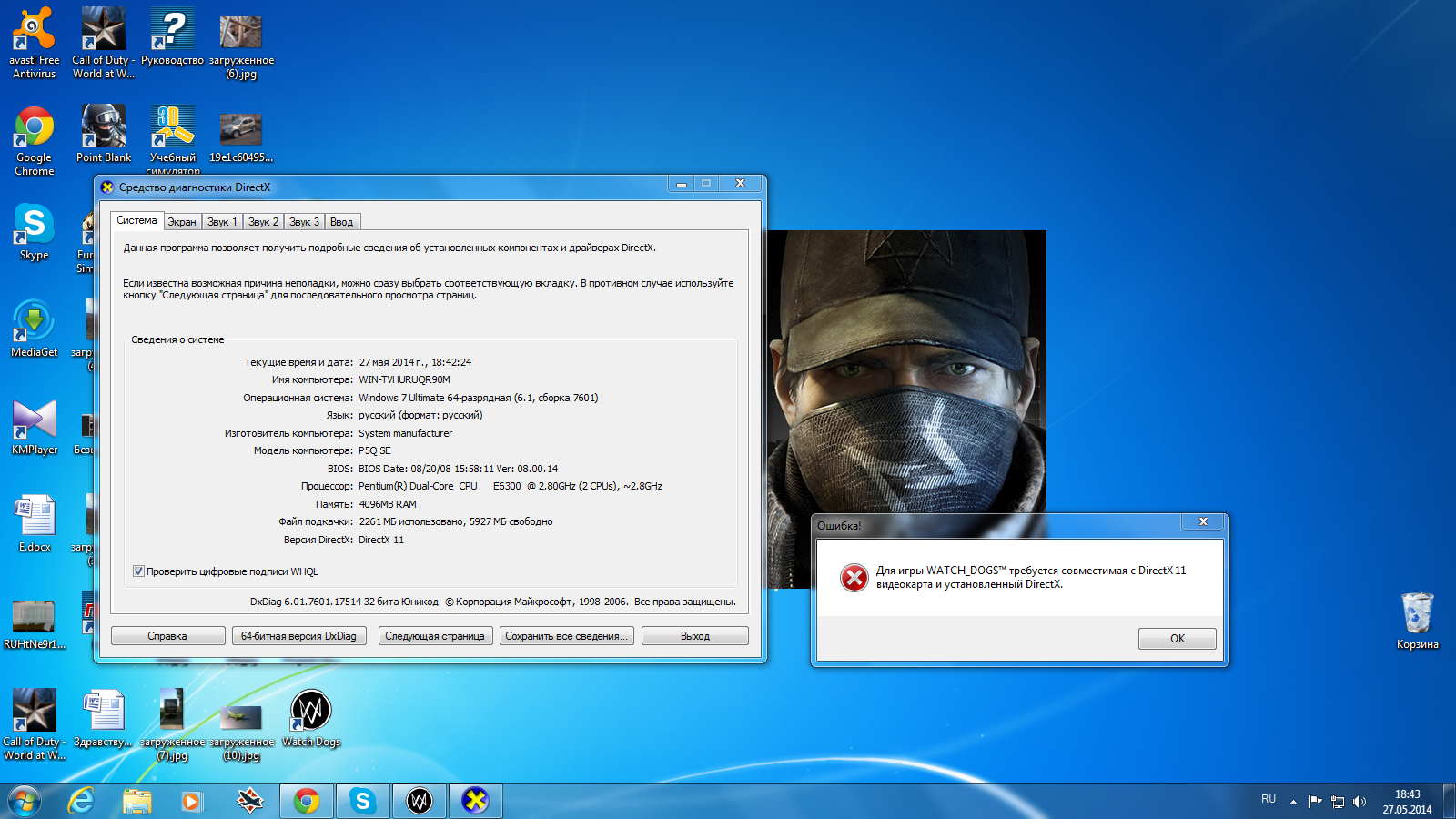Switch to Звук 1 tab
The height and width of the screenshot is (819, 1456).
[222, 222]
